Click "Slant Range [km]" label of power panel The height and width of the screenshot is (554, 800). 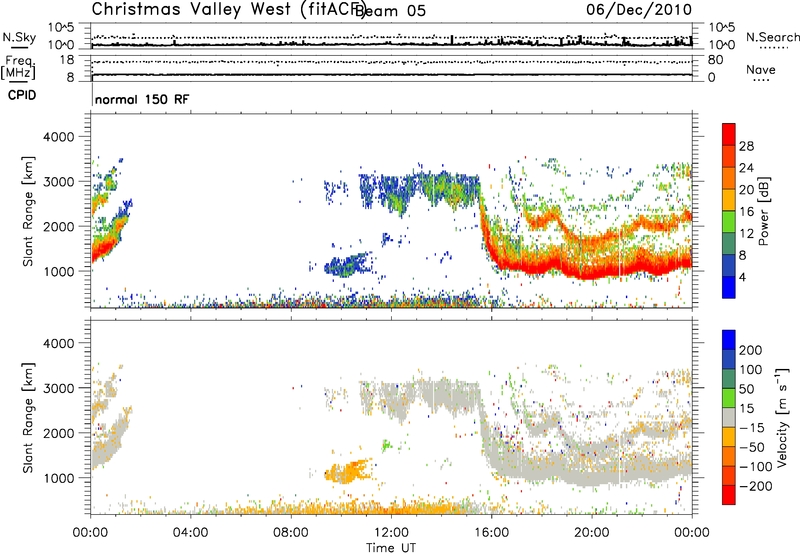click(28, 211)
